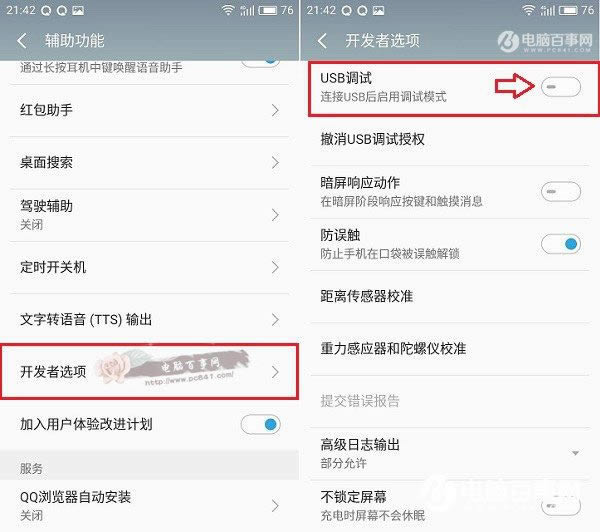
Task: Open 开发者选项 menu item
Action: pos(149,372)
